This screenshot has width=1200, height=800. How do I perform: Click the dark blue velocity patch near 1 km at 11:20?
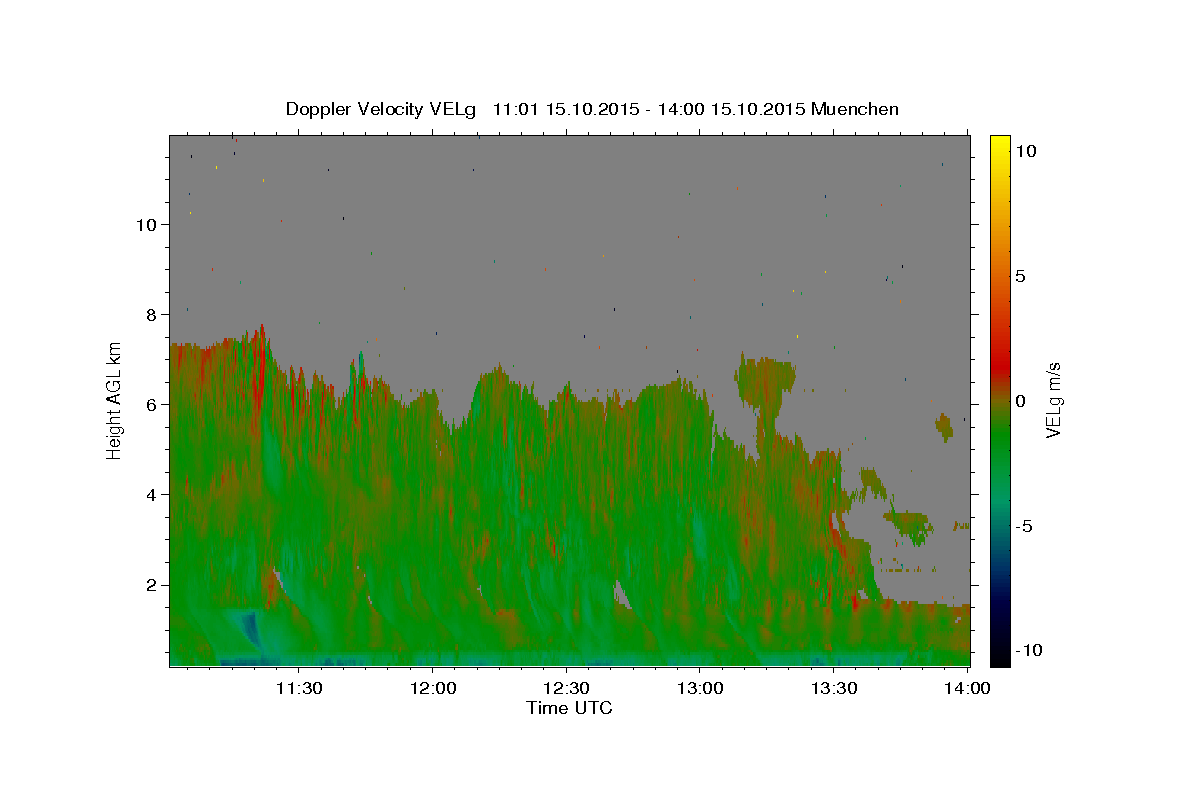(250, 630)
